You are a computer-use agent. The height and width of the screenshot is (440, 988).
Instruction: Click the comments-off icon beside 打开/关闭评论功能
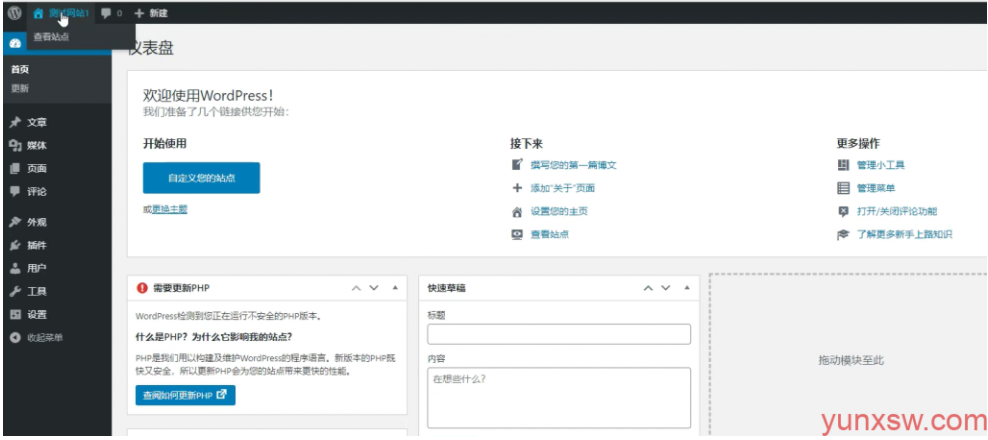843,212
